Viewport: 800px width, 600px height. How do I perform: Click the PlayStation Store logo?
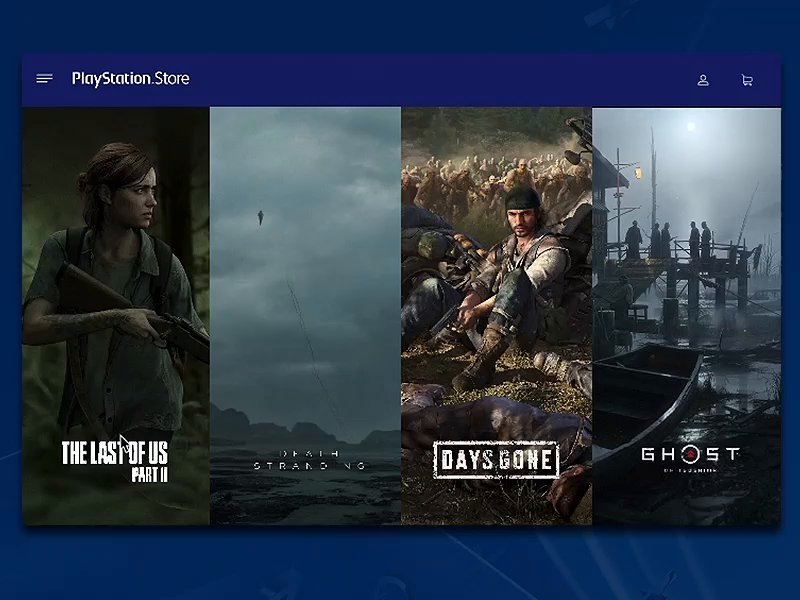pyautogui.click(x=131, y=79)
